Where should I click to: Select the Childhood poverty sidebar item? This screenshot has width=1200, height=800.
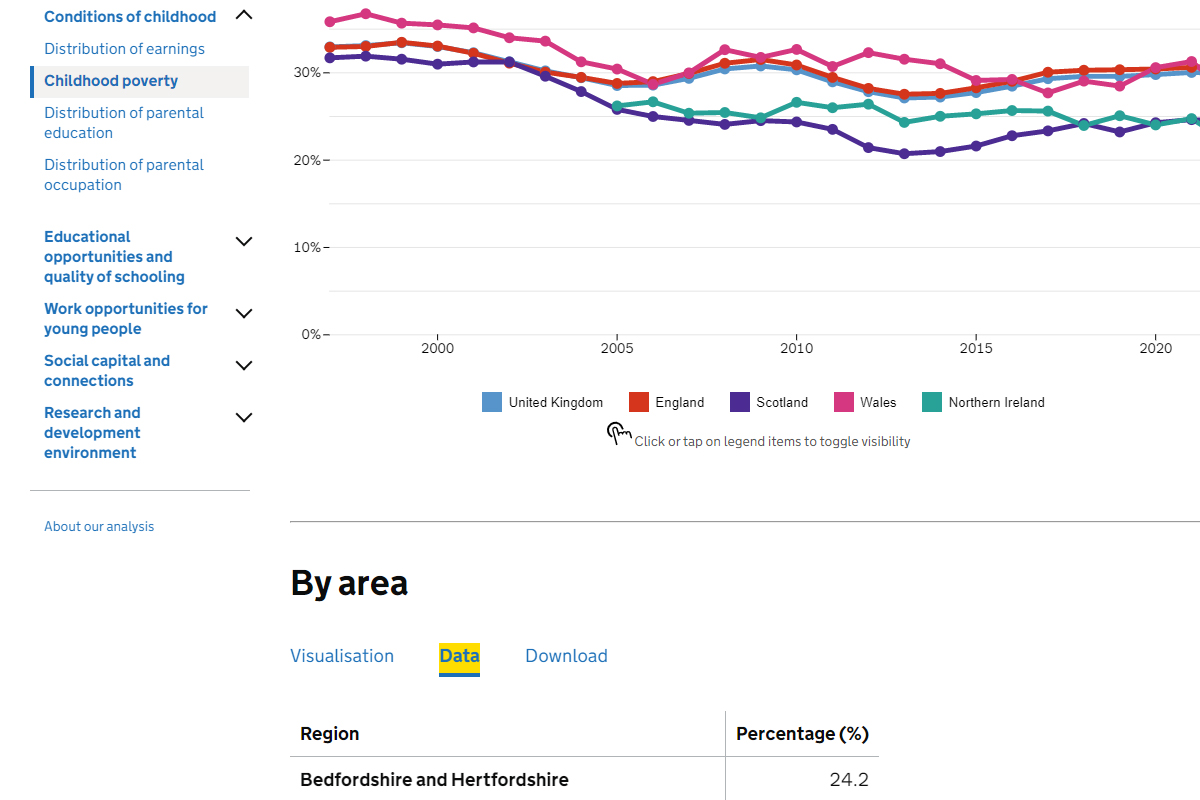111,81
